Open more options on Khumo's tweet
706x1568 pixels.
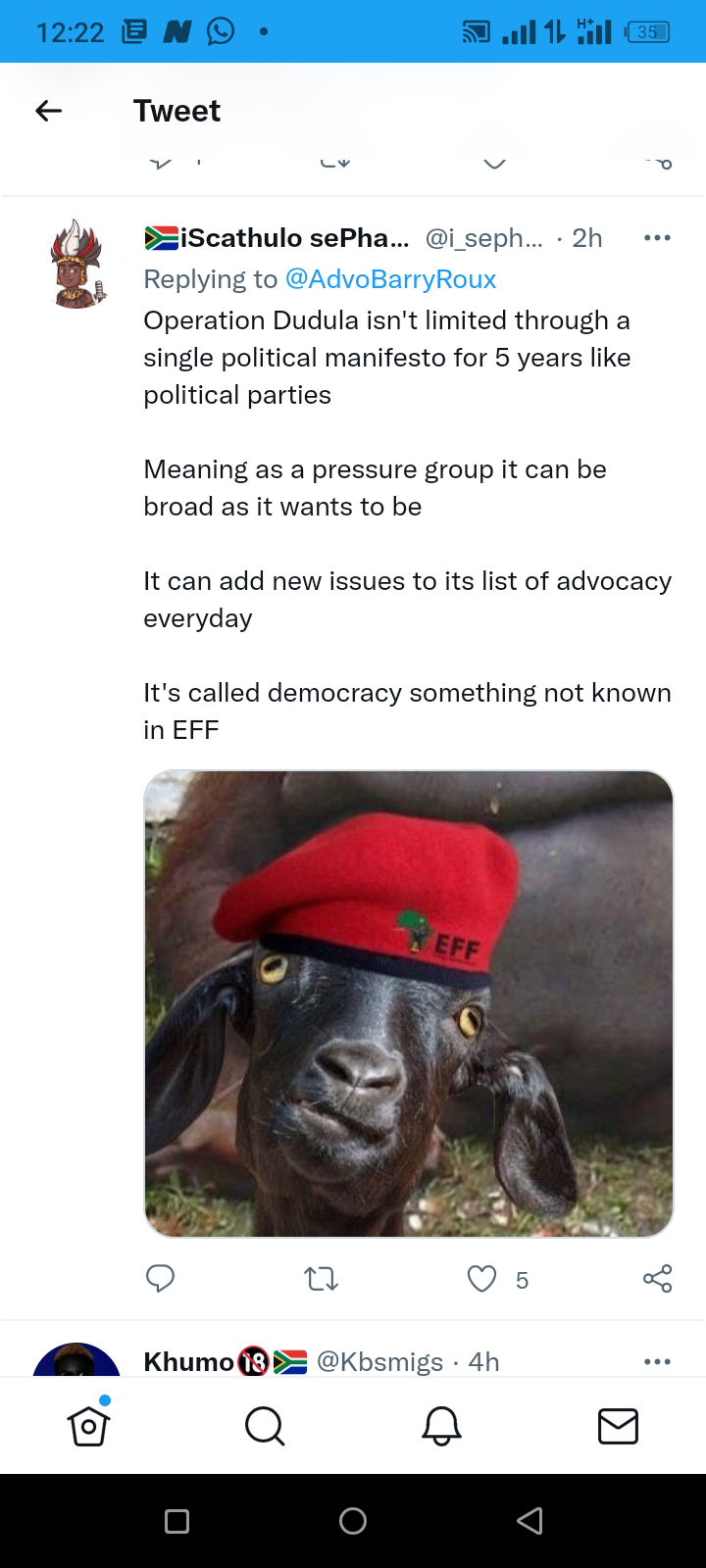click(657, 1361)
